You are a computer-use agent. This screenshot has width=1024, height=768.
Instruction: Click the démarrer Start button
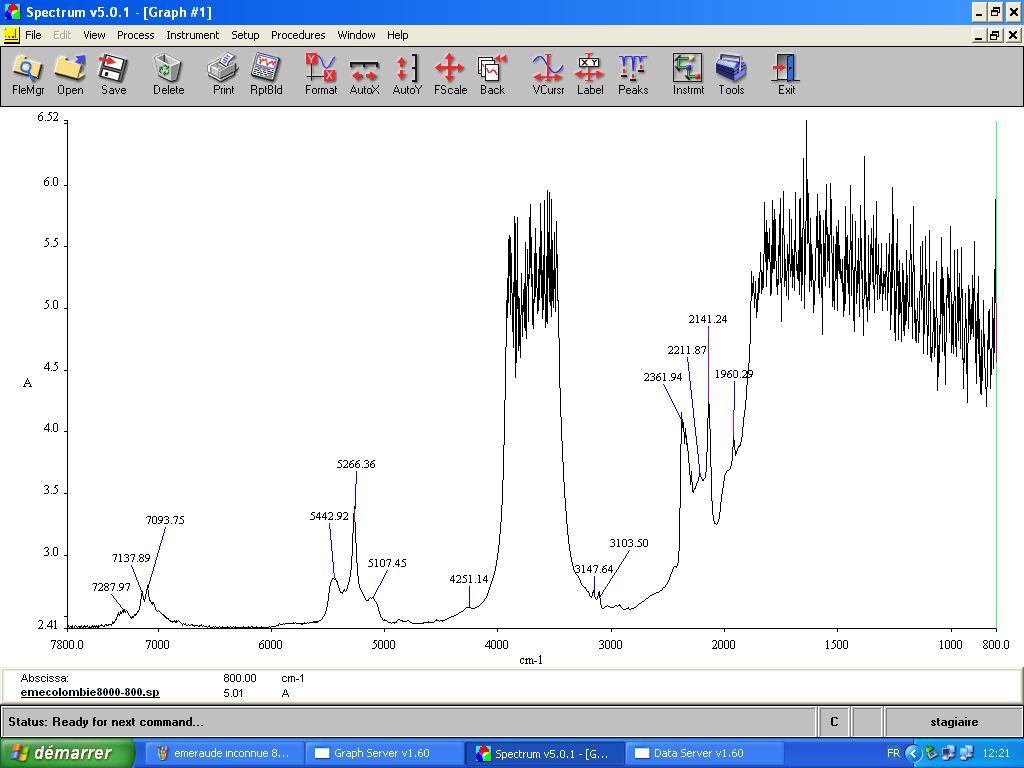(x=67, y=753)
